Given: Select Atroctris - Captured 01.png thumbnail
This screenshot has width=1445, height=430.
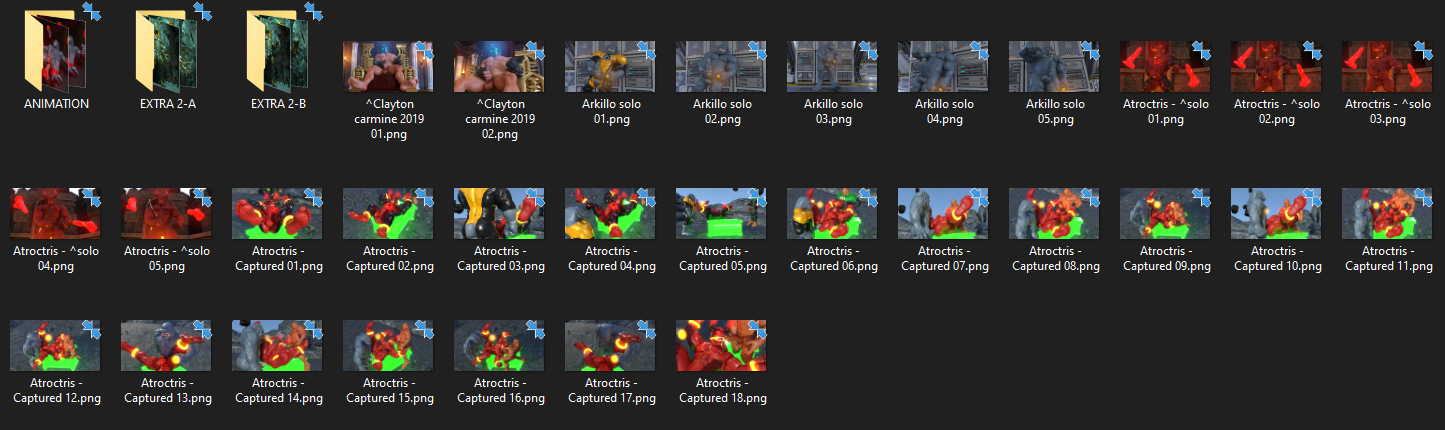Looking at the screenshot, I should click(277, 212).
